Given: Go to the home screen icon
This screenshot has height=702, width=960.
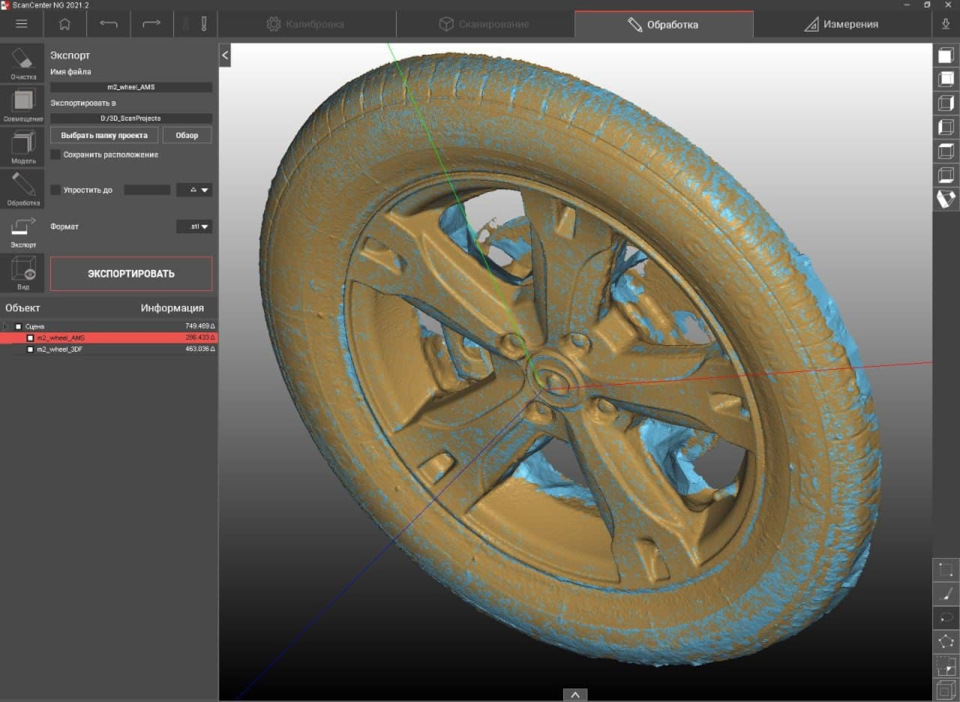Looking at the screenshot, I should 64,24.
